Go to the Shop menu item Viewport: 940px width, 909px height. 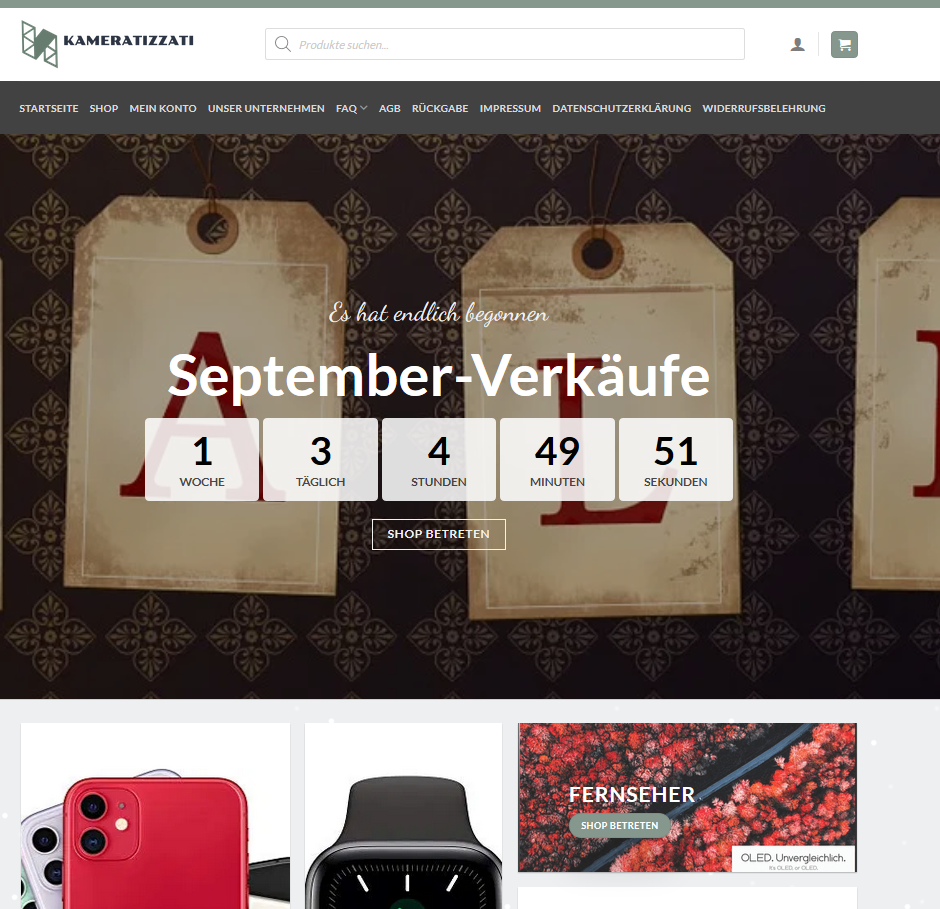(x=104, y=109)
